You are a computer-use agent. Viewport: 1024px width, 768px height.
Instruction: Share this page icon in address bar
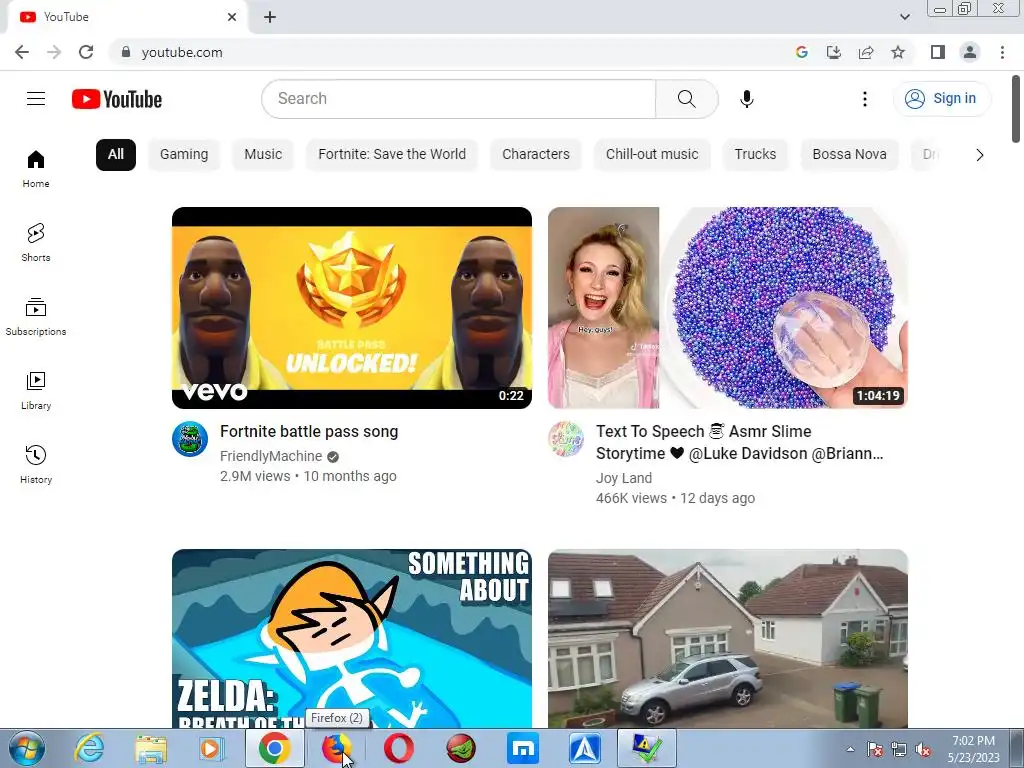866,52
